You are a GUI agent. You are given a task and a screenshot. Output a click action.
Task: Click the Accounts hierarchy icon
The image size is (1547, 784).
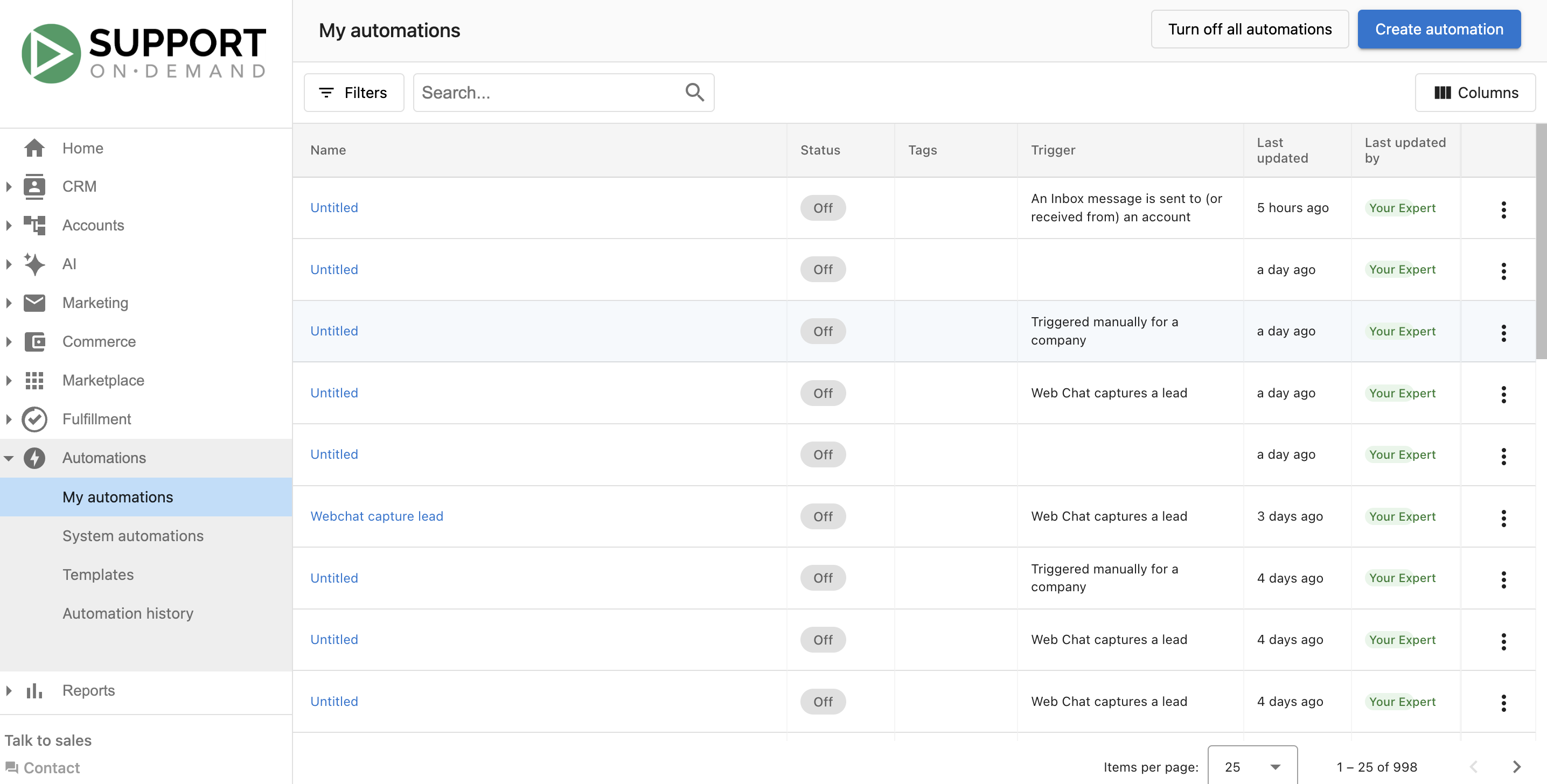tap(34, 225)
